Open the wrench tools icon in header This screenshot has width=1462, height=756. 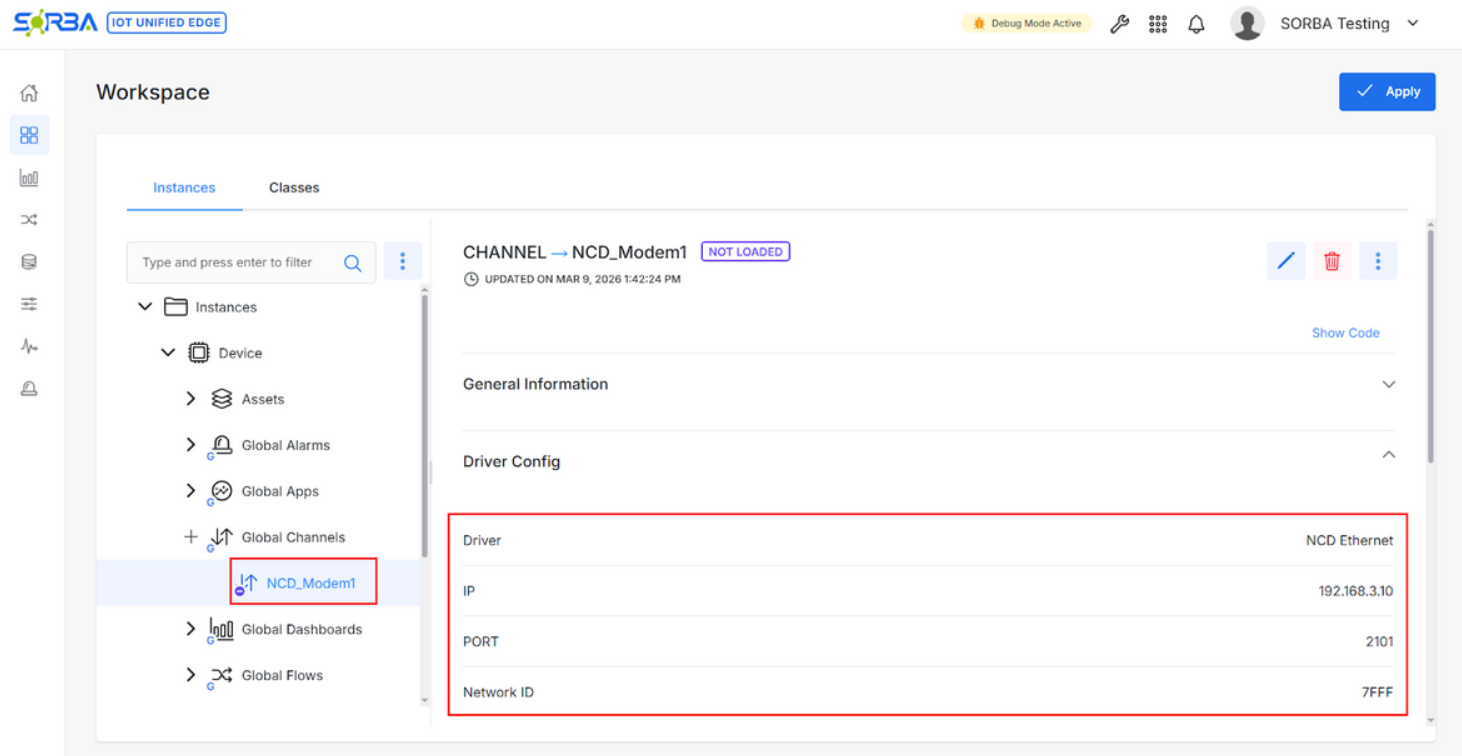1119,24
